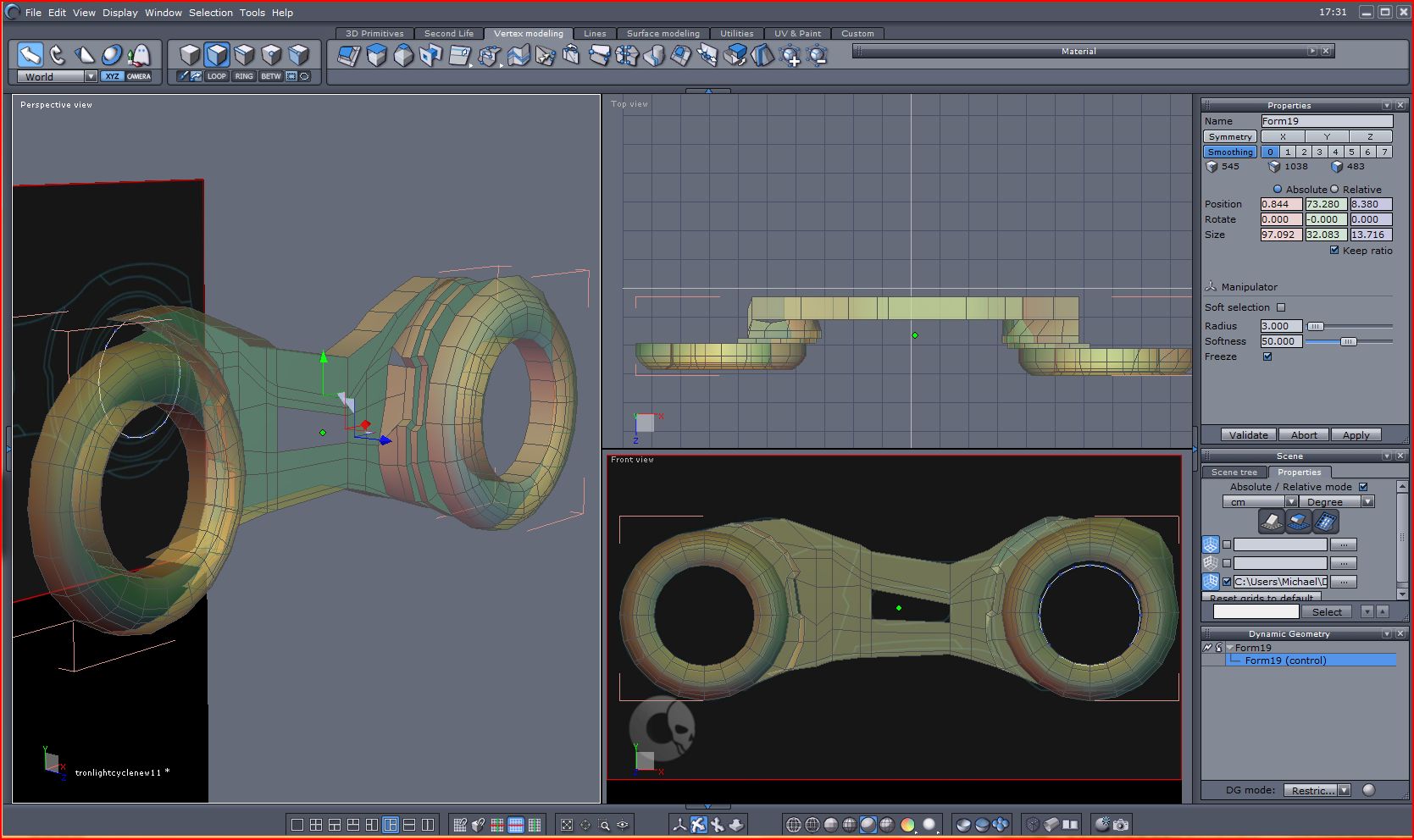
Task: Click the Apply button
Action: pyautogui.click(x=1356, y=435)
